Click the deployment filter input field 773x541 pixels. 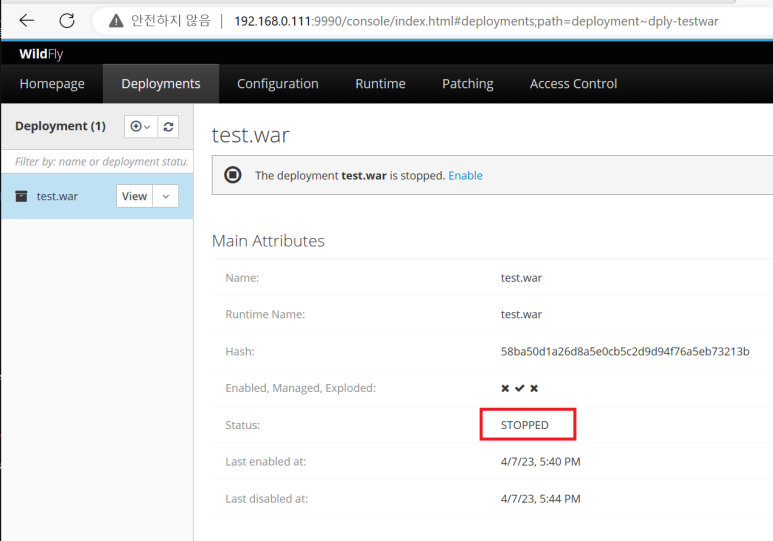point(97,161)
